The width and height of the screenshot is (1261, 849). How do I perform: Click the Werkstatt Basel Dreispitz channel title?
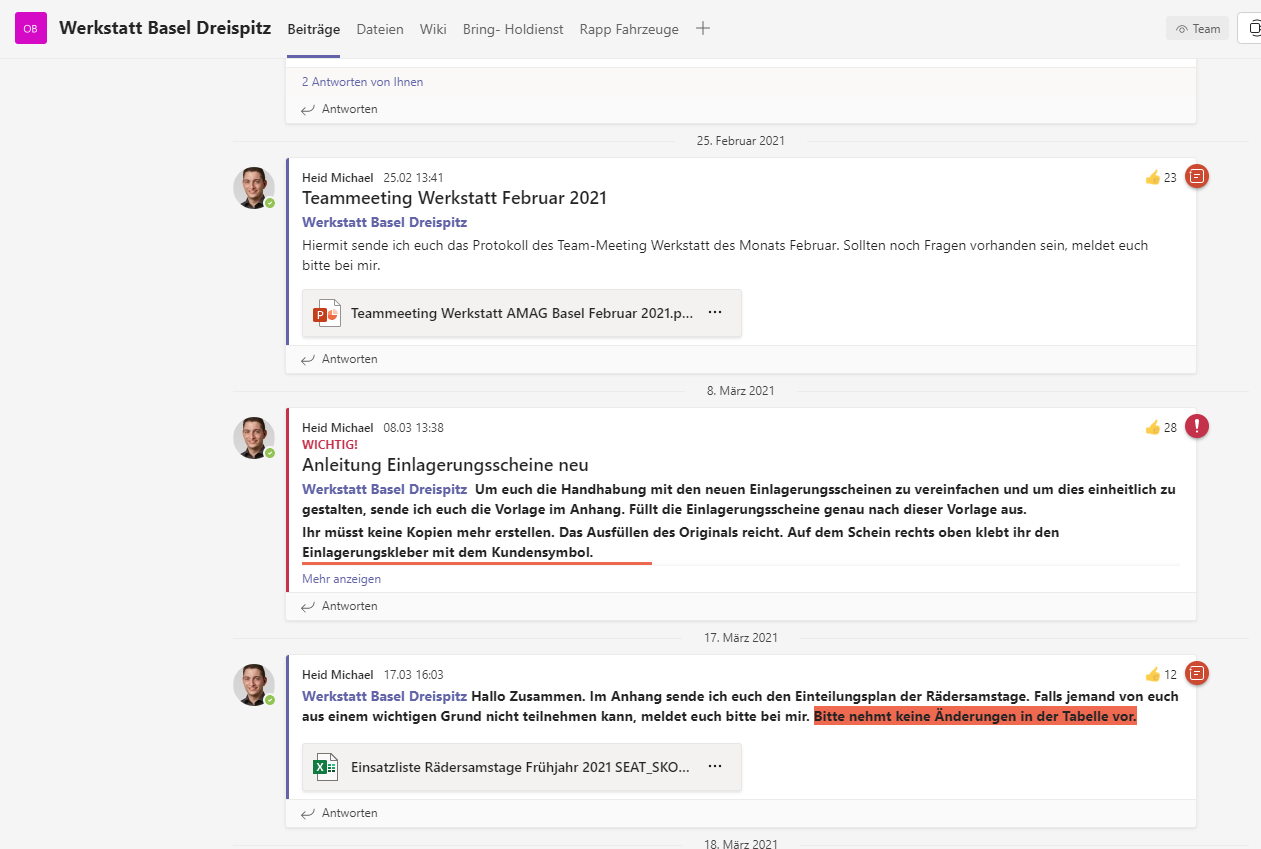click(x=165, y=28)
